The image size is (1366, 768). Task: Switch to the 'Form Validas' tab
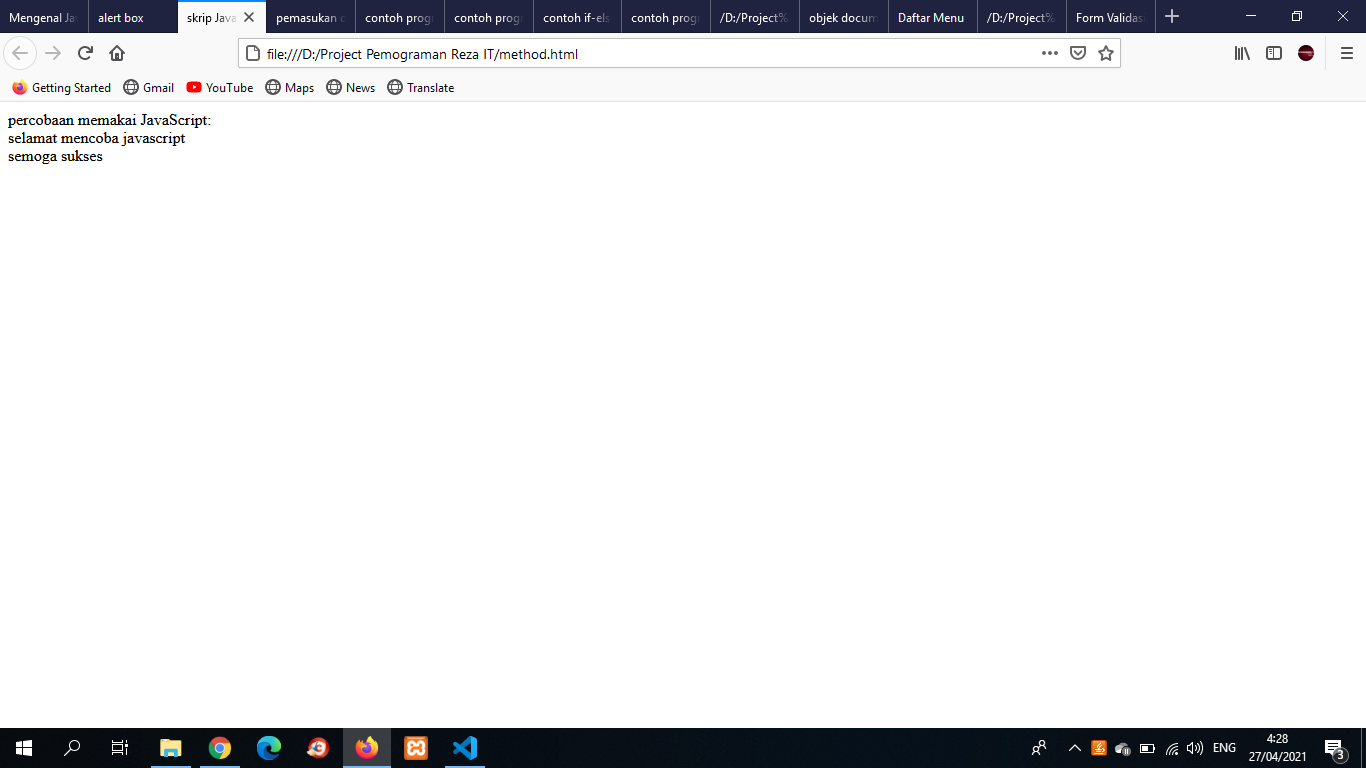coord(1111,17)
